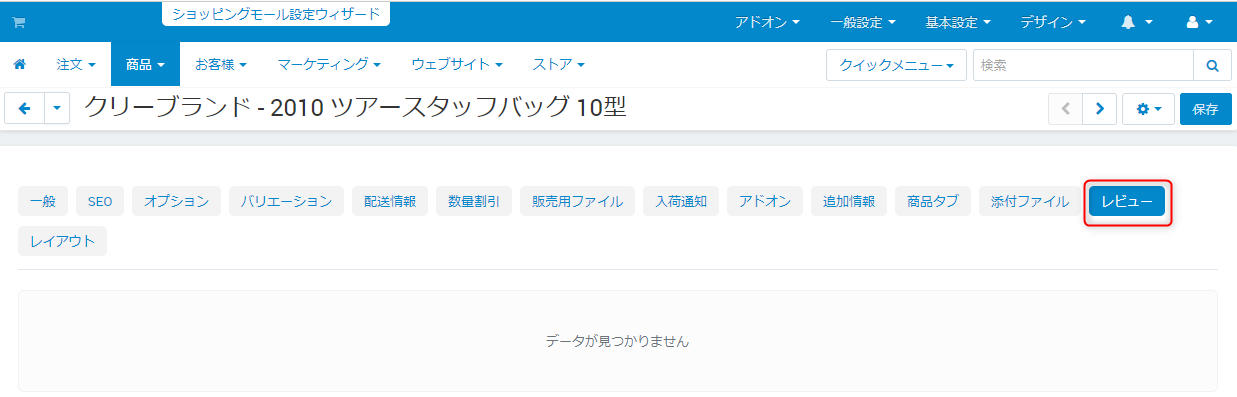Open the 一般設定 menu
This screenshot has width=1237, height=397.
[862, 21]
